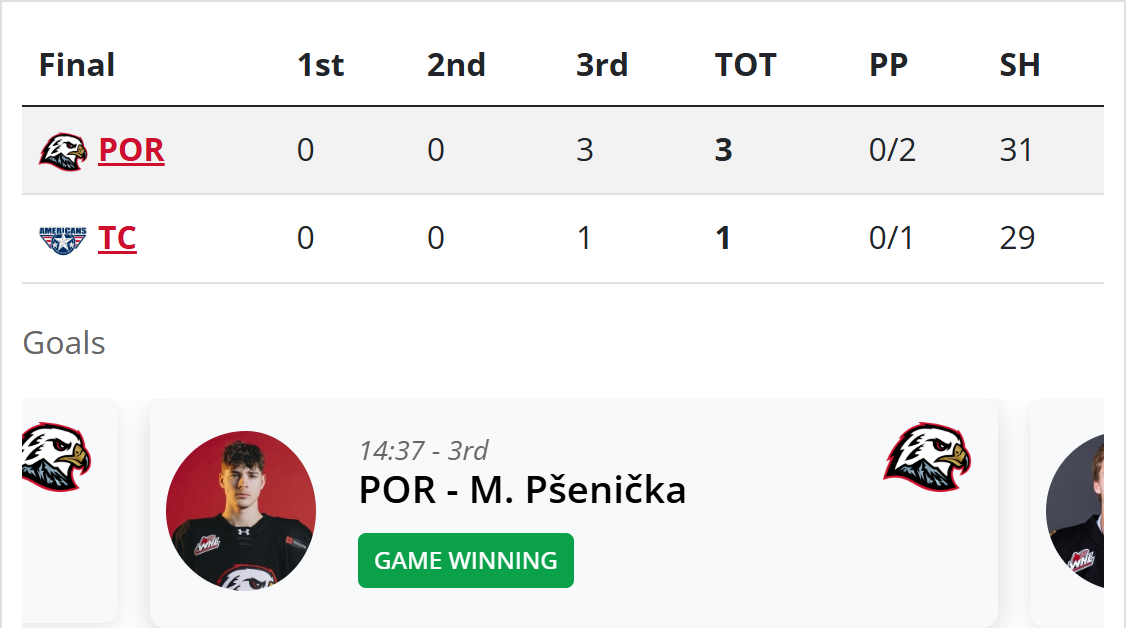Click the TOT column header

click(x=745, y=65)
